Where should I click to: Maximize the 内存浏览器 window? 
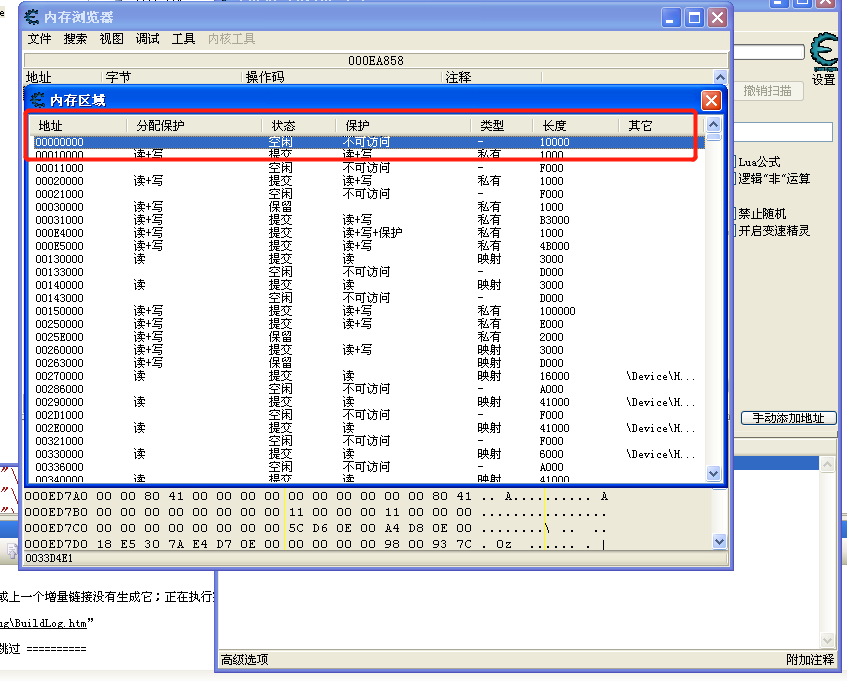click(x=694, y=18)
